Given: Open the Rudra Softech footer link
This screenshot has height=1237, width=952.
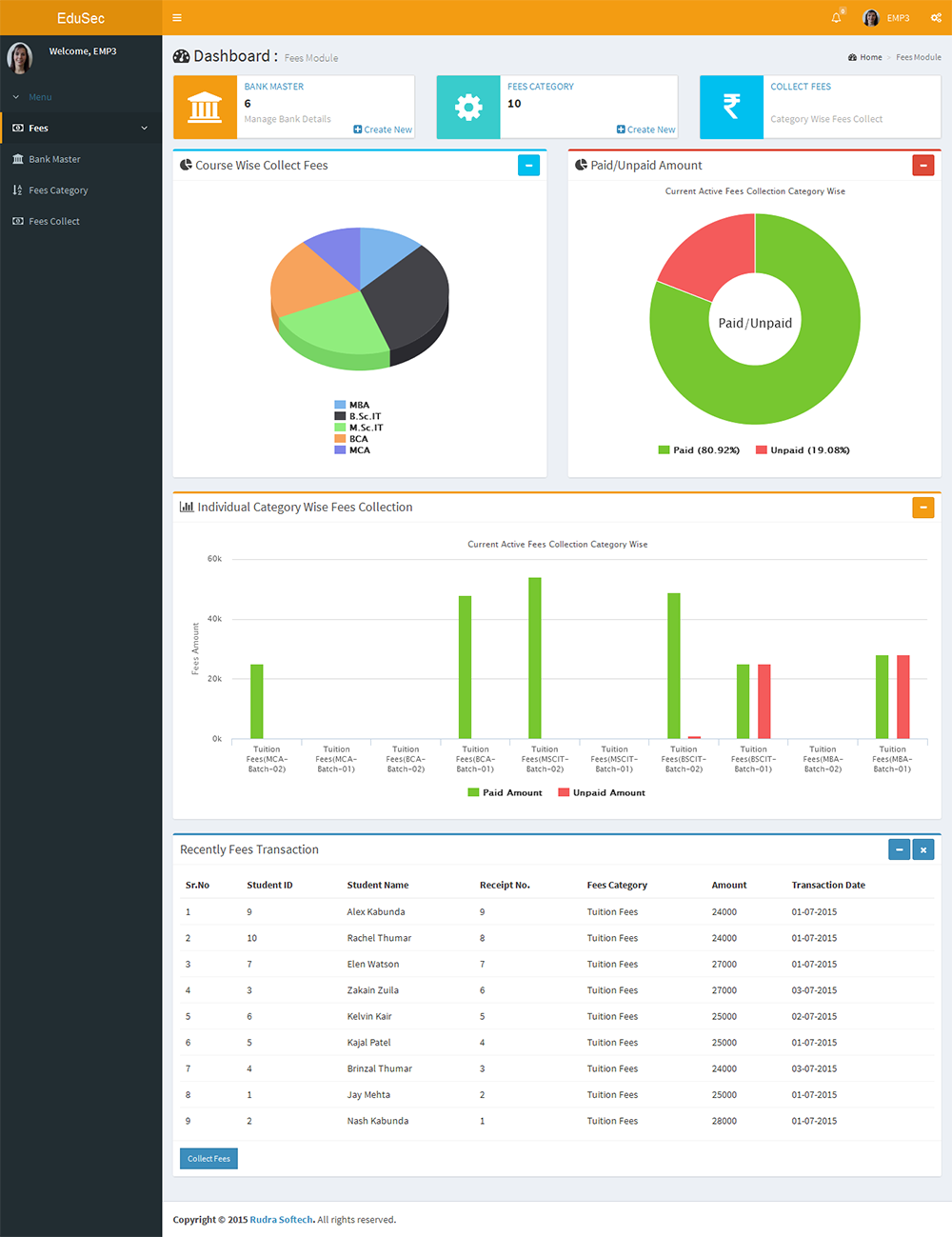Looking at the screenshot, I should [x=282, y=1220].
